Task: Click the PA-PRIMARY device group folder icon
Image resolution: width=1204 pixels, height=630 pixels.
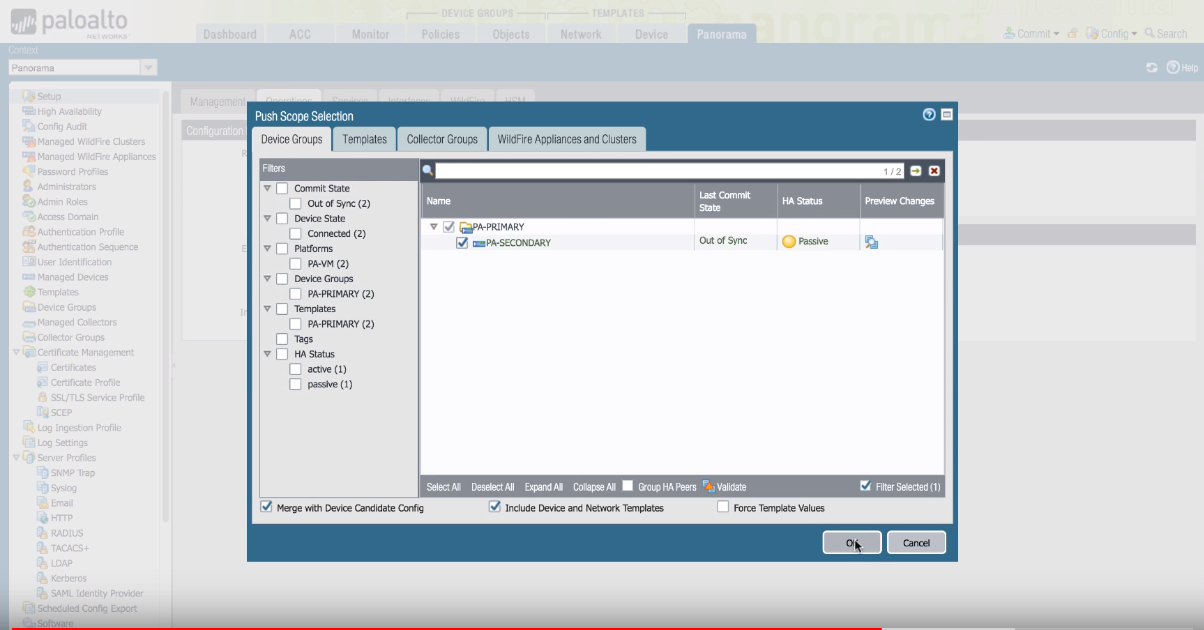Action: coord(465,227)
